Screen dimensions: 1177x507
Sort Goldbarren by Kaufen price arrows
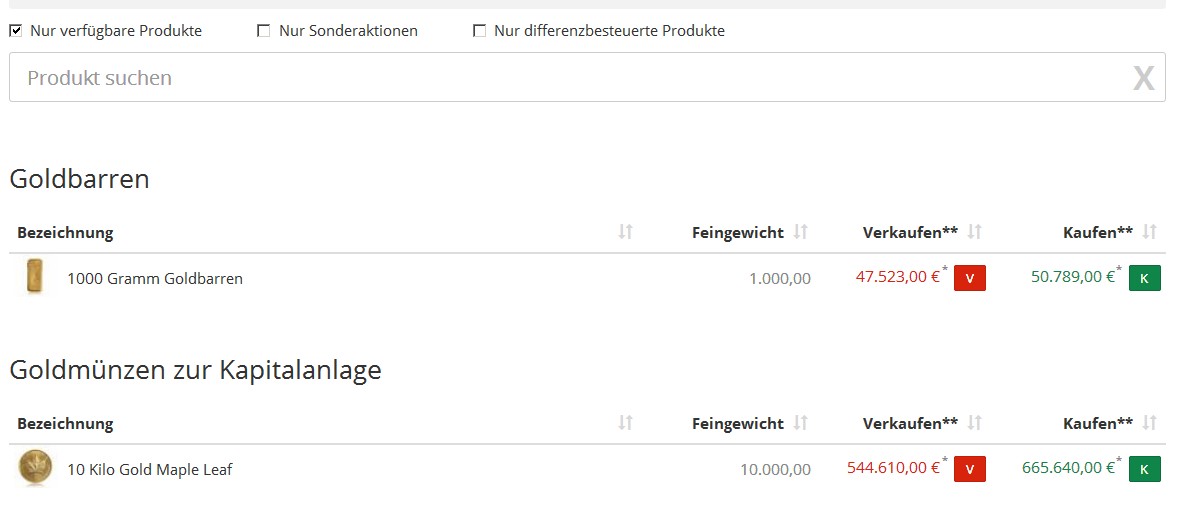(x=1150, y=232)
